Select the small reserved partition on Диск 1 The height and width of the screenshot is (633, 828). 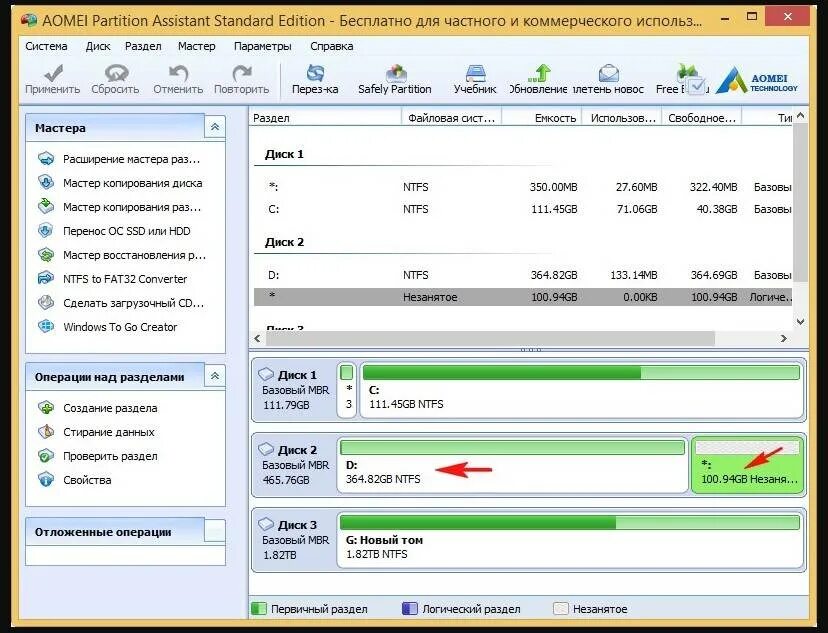click(347, 390)
